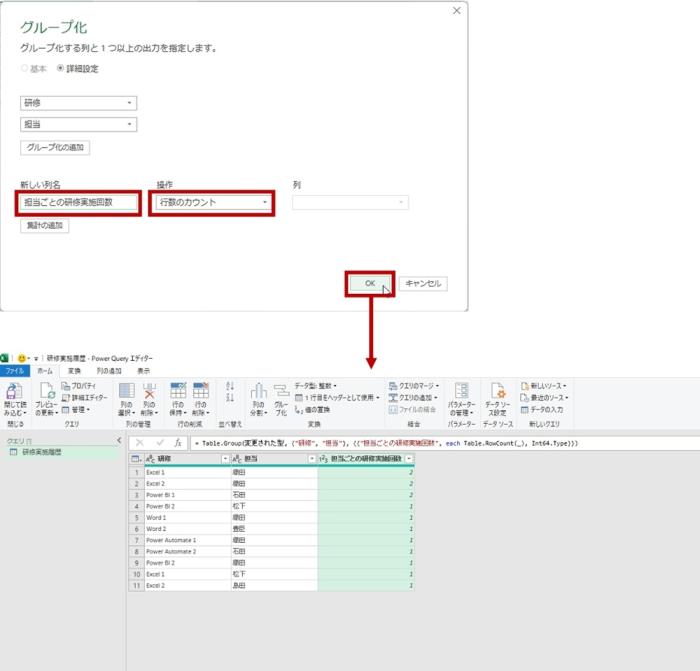
Task: Open the 列の追加 ribbon tab
Action: [108, 370]
